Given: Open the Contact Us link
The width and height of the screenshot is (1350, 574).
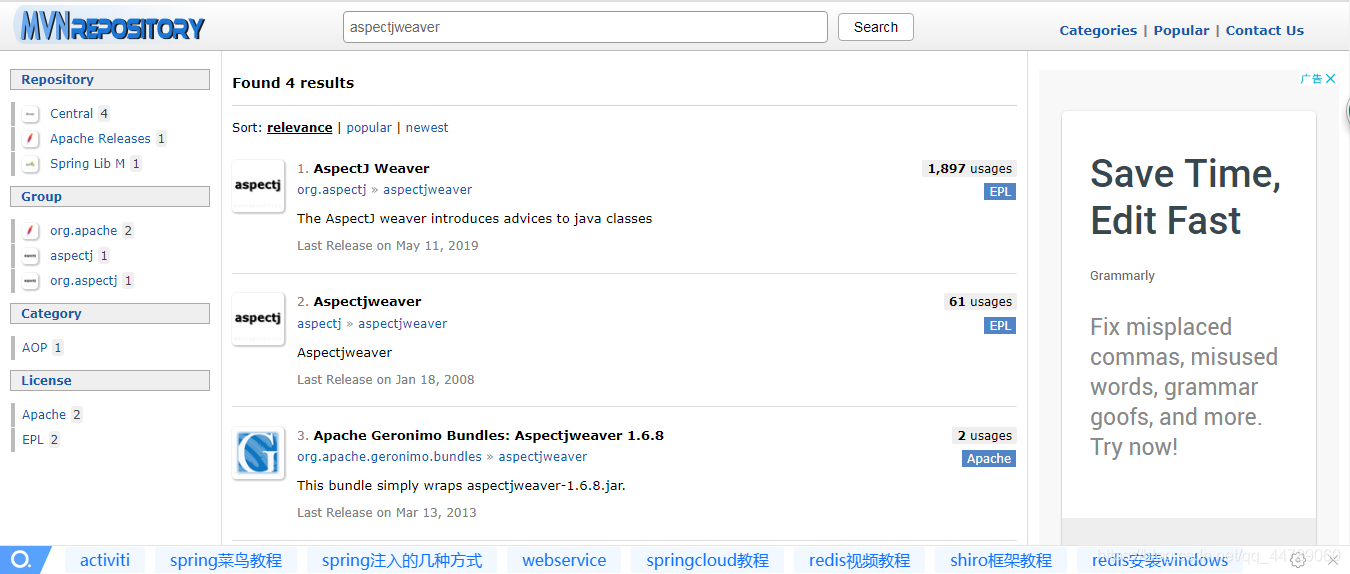Looking at the screenshot, I should (1265, 30).
